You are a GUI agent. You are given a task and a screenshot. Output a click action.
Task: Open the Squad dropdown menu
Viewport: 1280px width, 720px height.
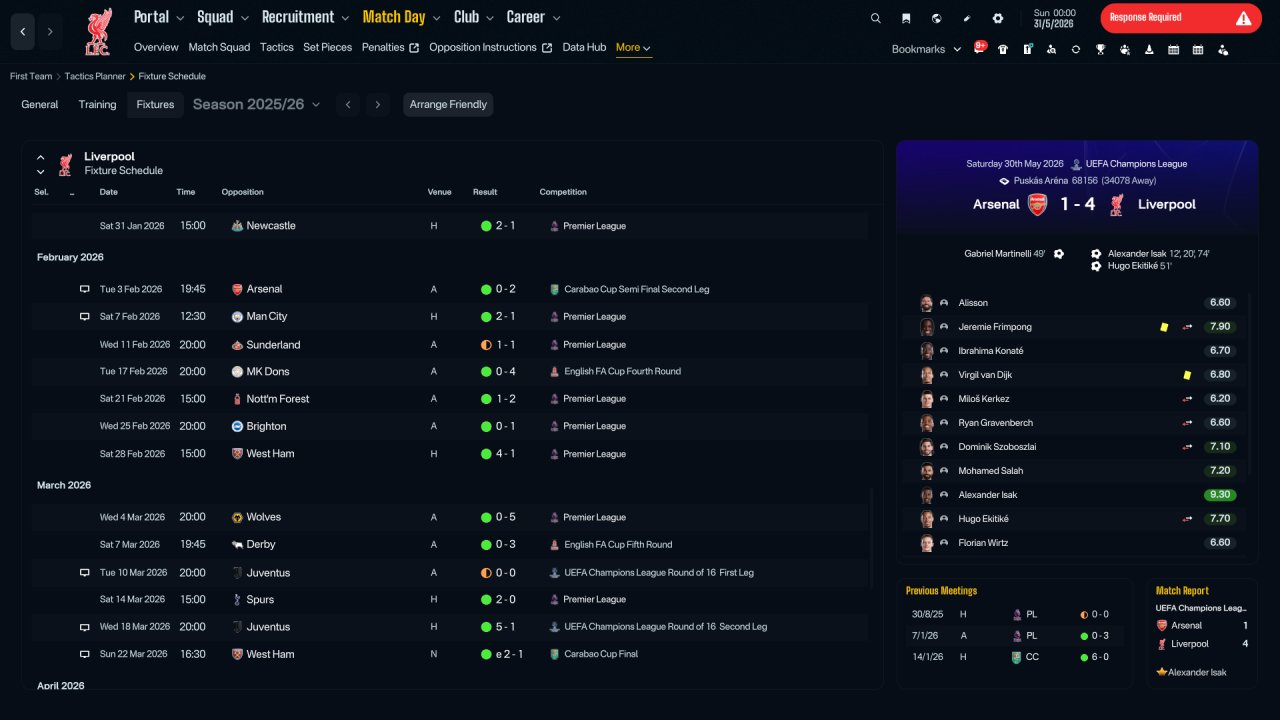(223, 17)
